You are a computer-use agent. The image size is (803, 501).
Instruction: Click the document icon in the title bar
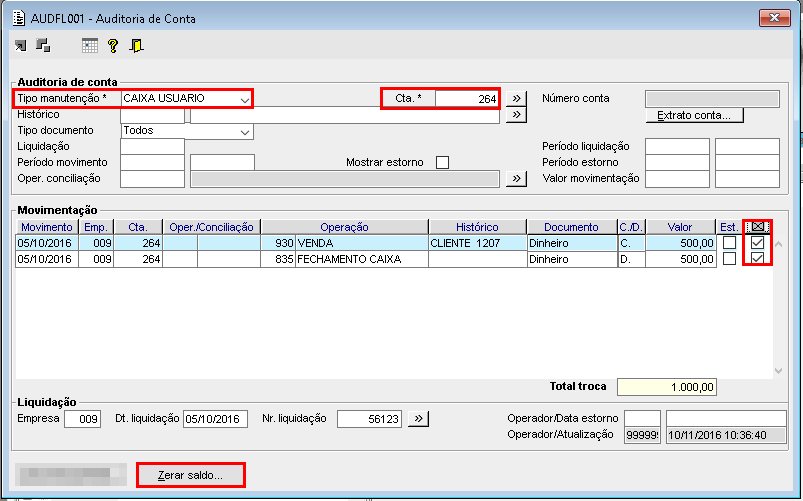click(19, 18)
